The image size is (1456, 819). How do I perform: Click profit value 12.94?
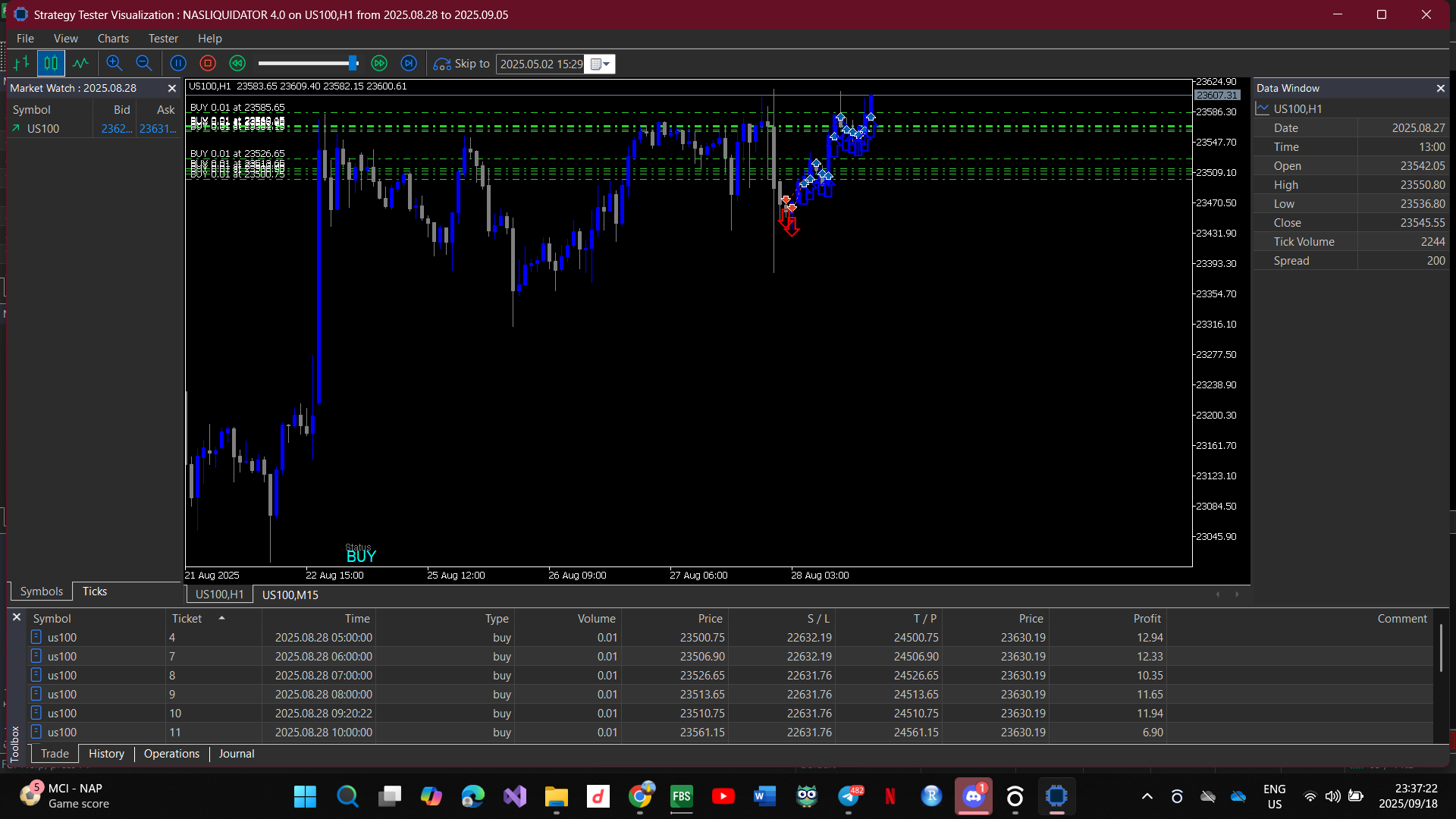click(1150, 638)
